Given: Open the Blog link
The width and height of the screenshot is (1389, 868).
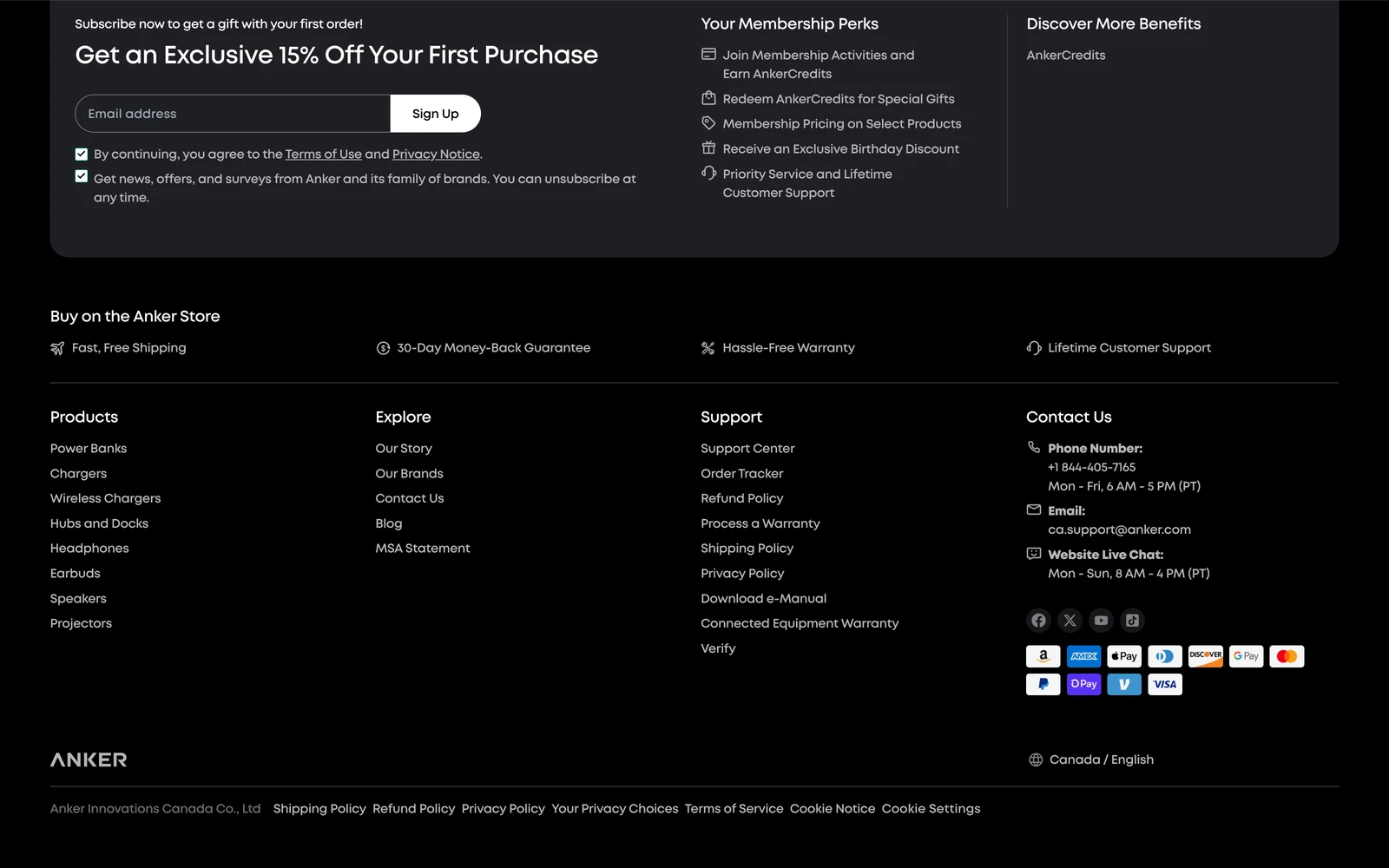Looking at the screenshot, I should 389,523.
